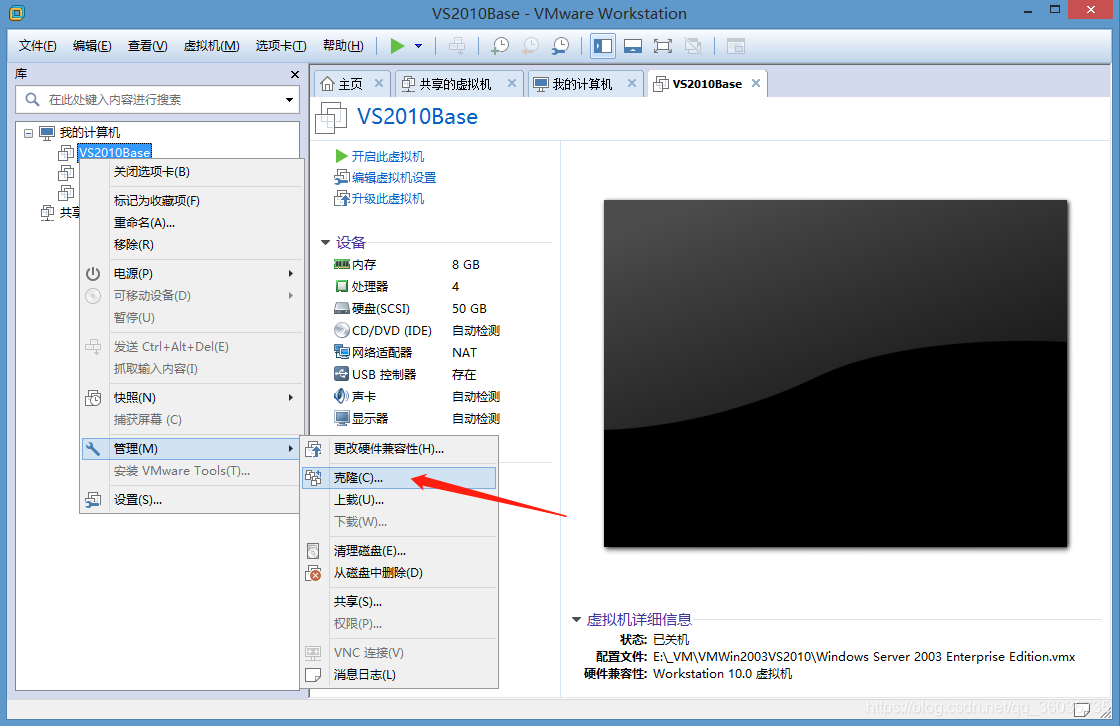Image resolution: width=1120 pixels, height=726 pixels.
Task: Choose 更改硬件兼容性(H)... in submenu
Action: (x=399, y=449)
